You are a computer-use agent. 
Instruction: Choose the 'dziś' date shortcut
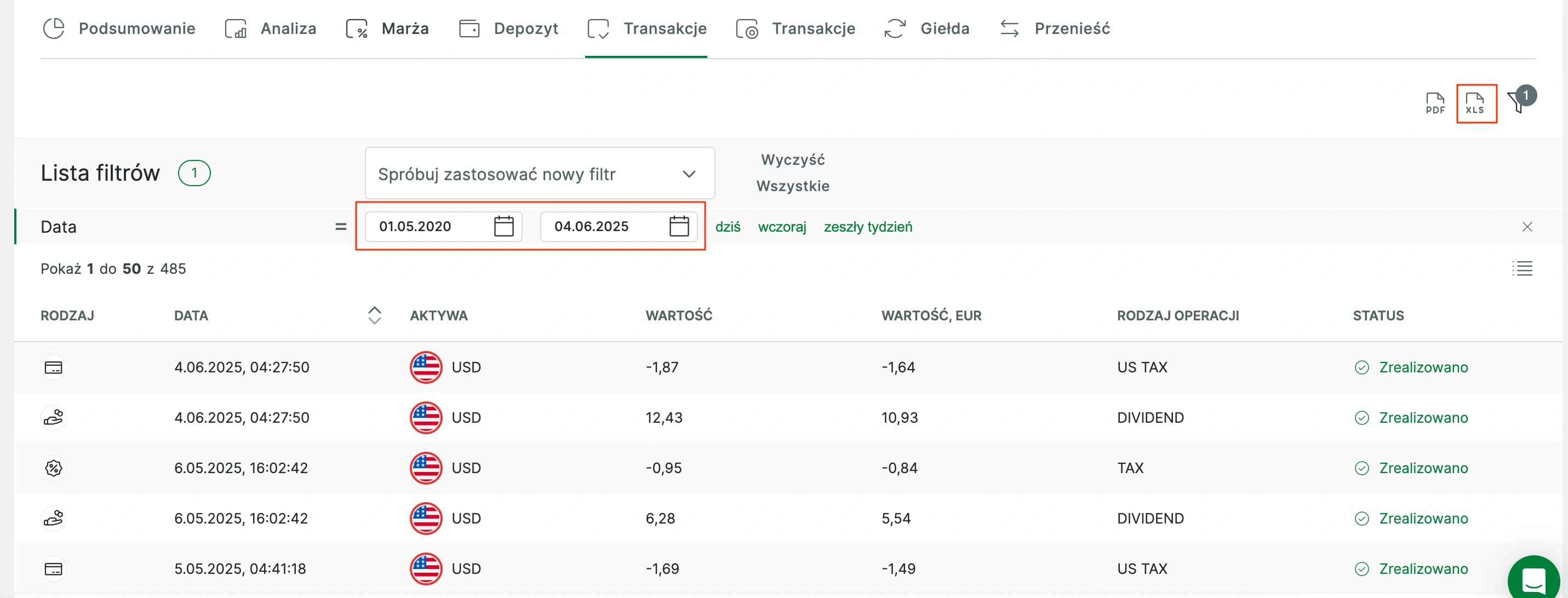[x=728, y=227]
